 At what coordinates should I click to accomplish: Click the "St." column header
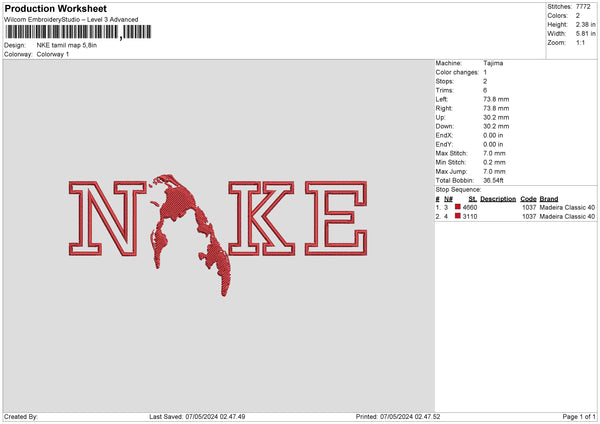pyautogui.click(x=473, y=199)
